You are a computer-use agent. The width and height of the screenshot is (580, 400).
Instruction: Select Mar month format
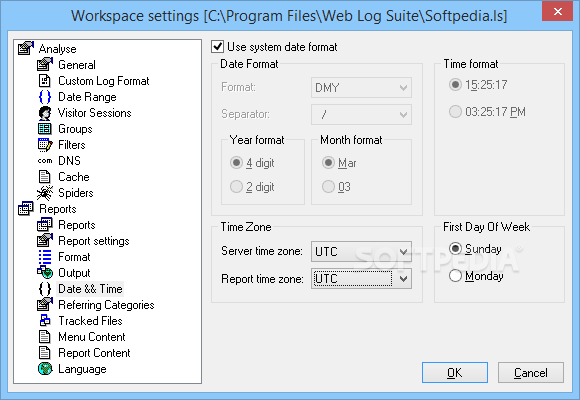pos(328,163)
